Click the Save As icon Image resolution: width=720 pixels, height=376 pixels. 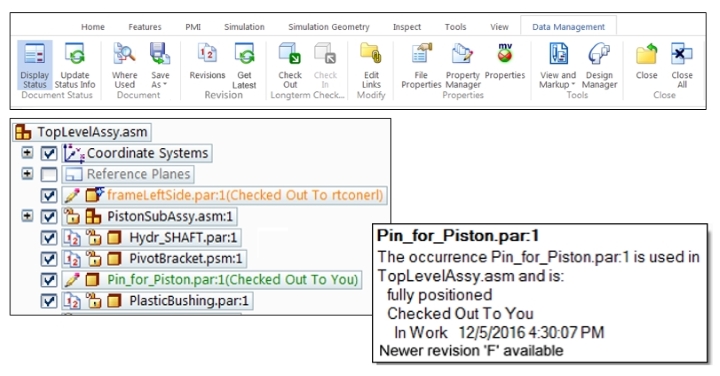click(x=160, y=54)
